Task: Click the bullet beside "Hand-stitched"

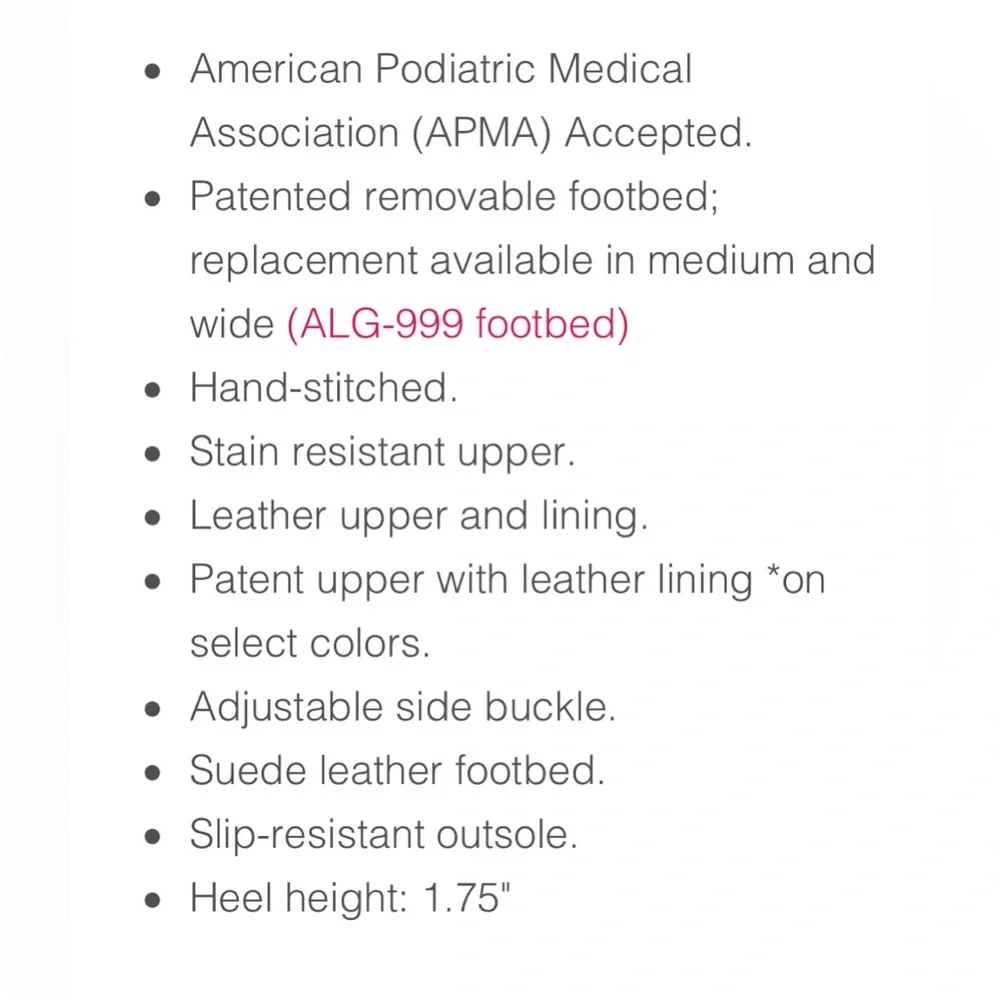Action: click(152, 390)
